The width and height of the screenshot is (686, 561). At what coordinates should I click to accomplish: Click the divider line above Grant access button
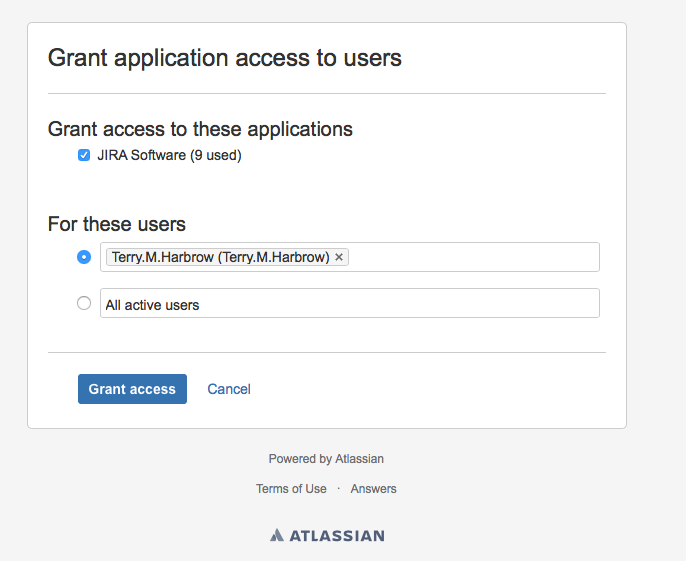(x=327, y=352)
